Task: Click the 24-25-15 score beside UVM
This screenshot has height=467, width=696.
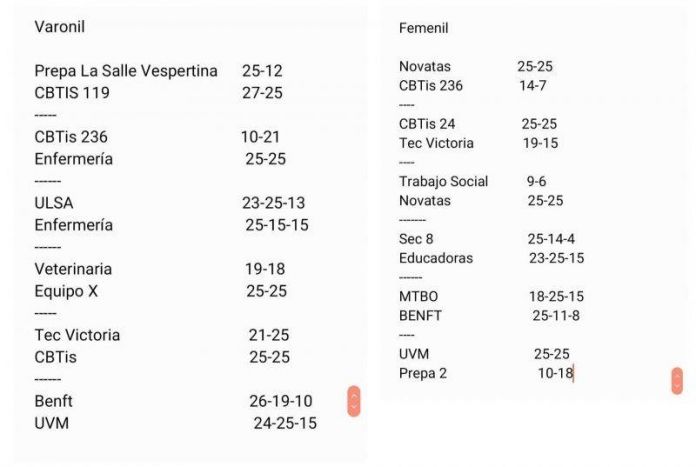Action: point(285,423)
